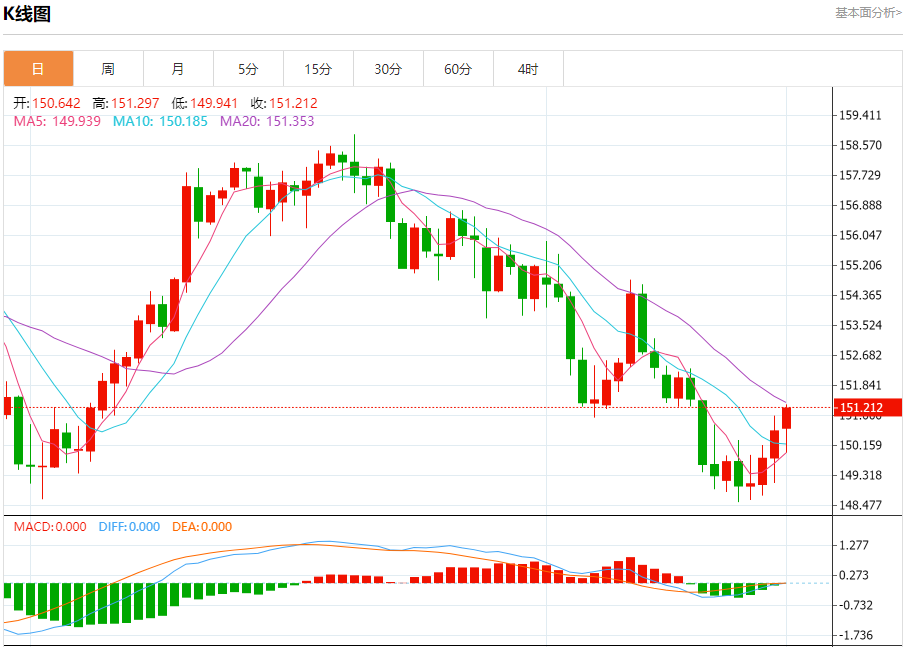Switch to the 60分 timeframe
The image size is (908, 647).
pyautogui.click(x=458, y=69)
